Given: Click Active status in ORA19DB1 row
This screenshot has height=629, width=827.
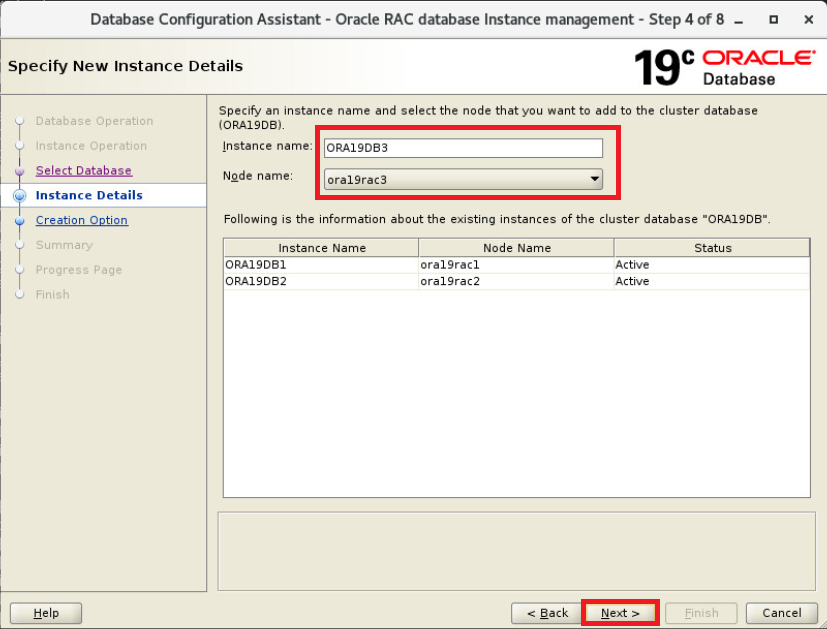Looking at the screenshot, I should point(712,265).
